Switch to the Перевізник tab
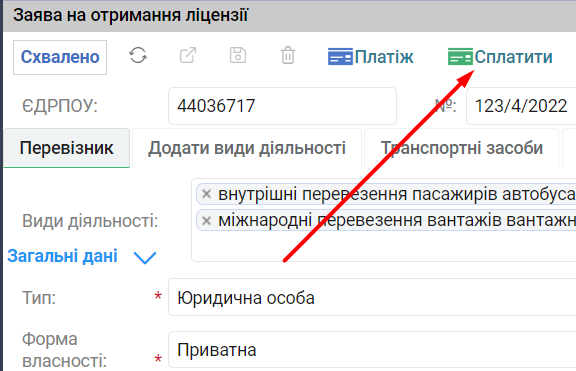 click(66, 148)
